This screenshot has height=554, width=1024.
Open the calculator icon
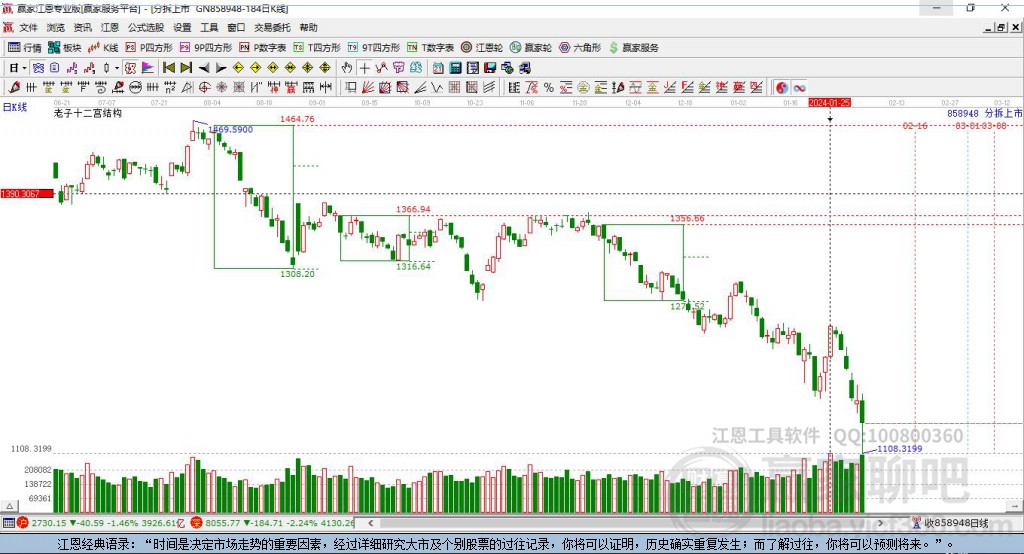point(455,68)
